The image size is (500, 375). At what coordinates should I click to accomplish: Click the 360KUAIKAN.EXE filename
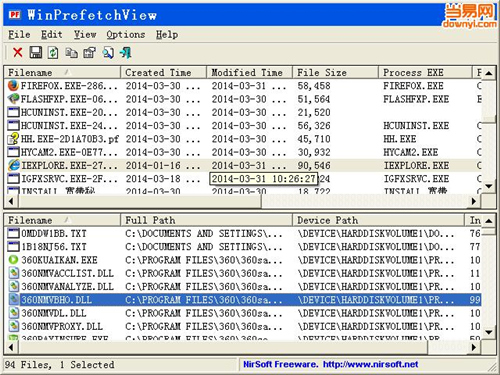59,260
